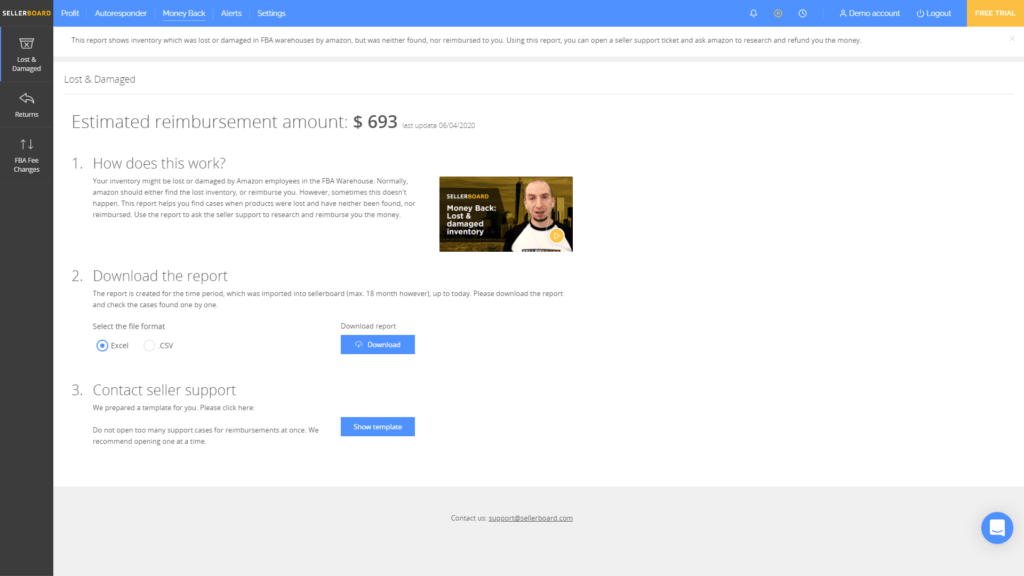Open the Autoresponder menu
Screen dimensions: 1024x576
click(x=120, y=13)
